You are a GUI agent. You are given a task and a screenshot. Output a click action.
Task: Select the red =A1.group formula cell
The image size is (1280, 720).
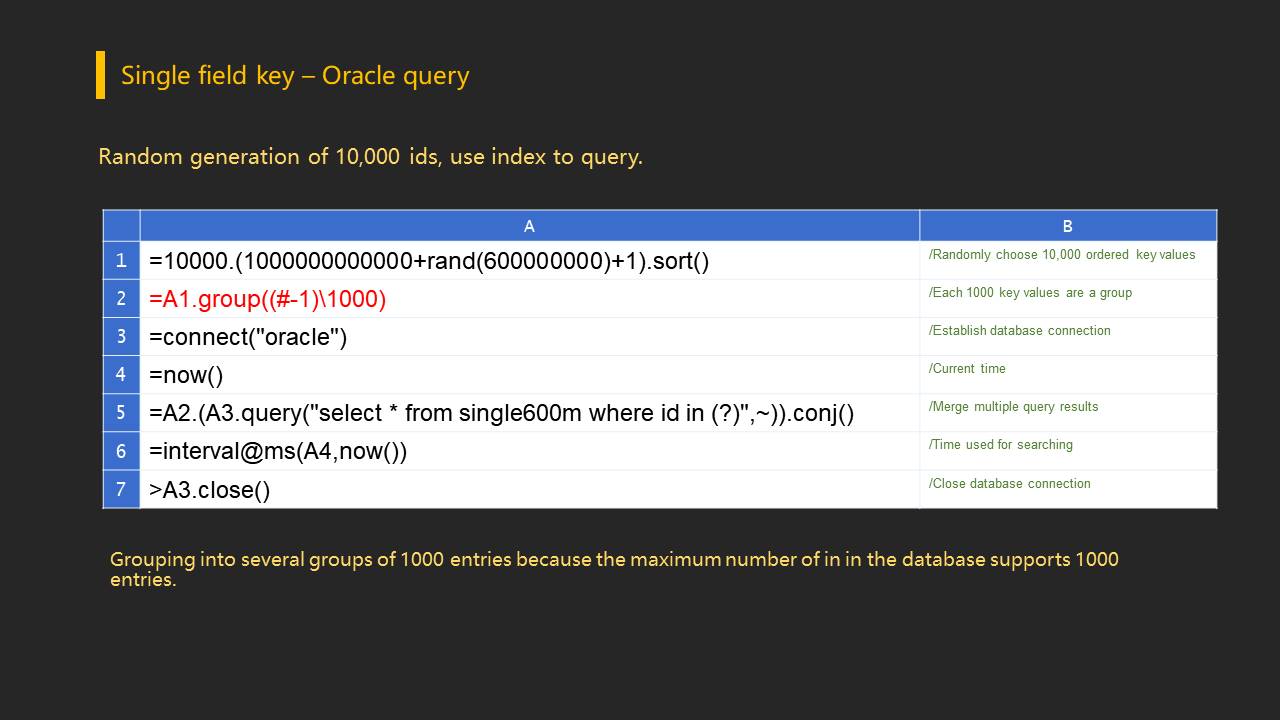268,299
